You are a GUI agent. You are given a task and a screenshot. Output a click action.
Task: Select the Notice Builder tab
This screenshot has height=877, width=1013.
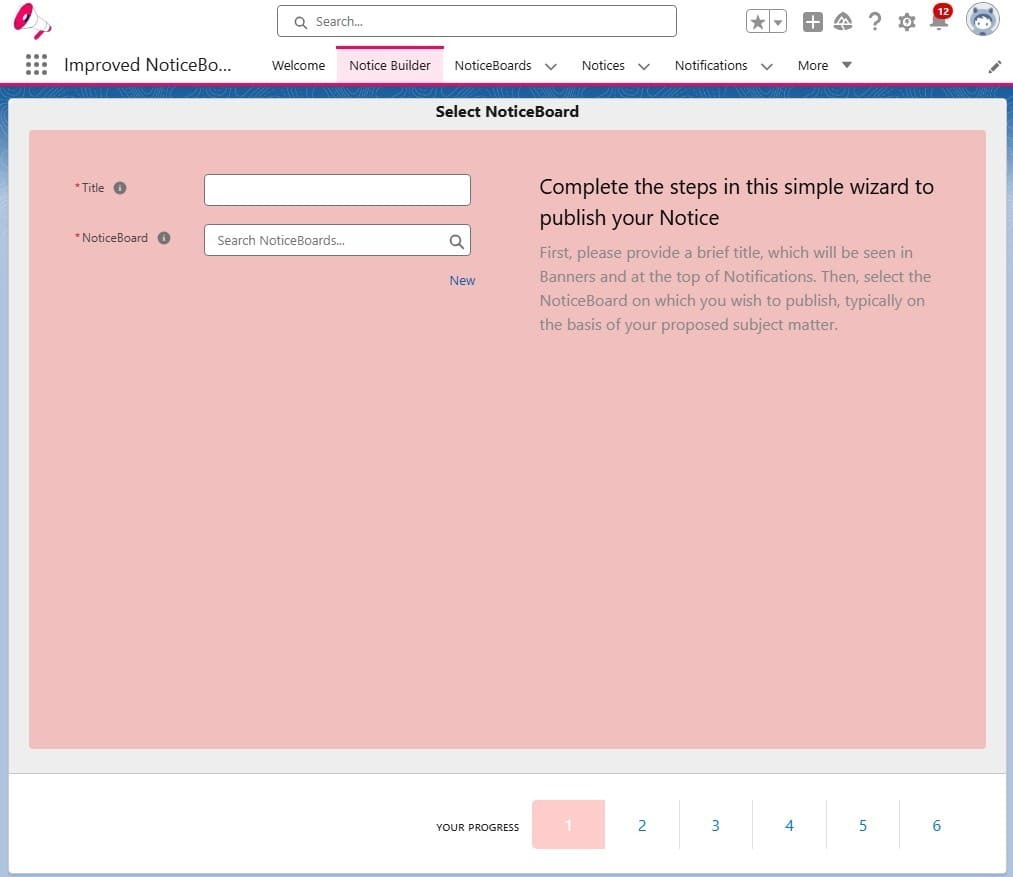[x=390, y=65]
